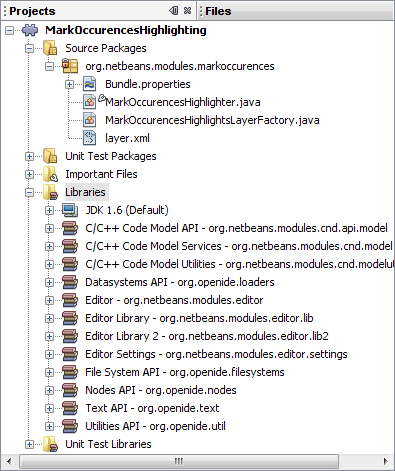Expand the Nodes API node

49,391
